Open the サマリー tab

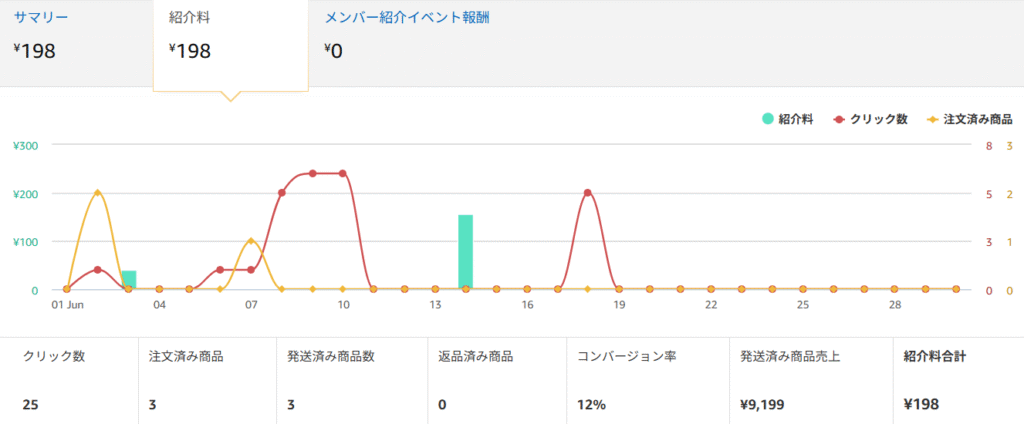click(41, 19)
